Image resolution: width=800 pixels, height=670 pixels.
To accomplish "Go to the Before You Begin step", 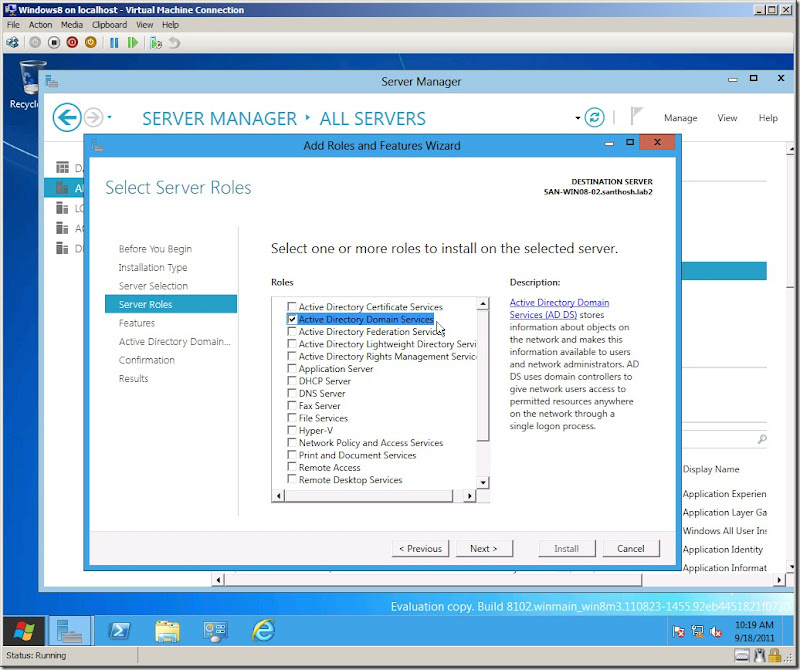I will click(x=155, y=249).
